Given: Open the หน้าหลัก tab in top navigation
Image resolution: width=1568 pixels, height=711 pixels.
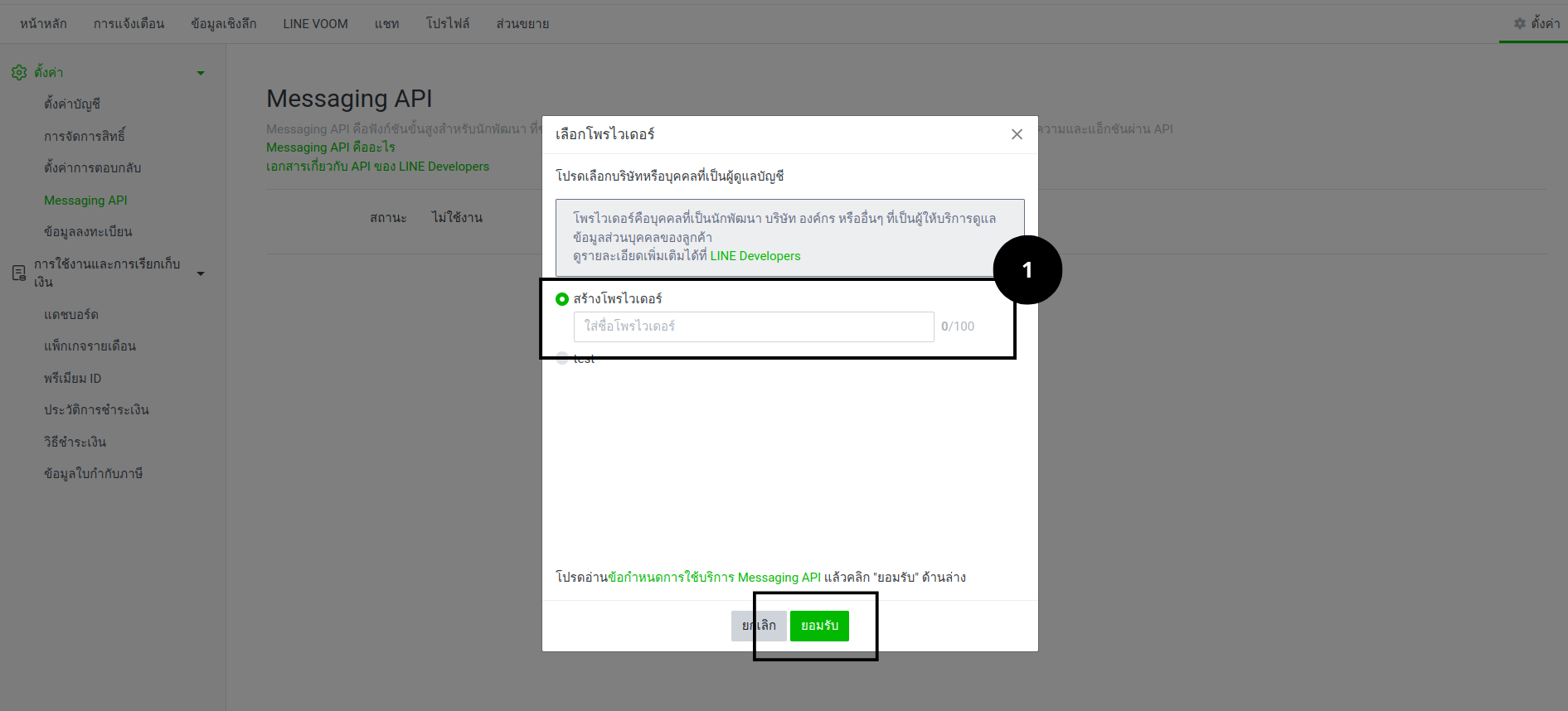Looking at the screenshot, I should click(44, 24).
